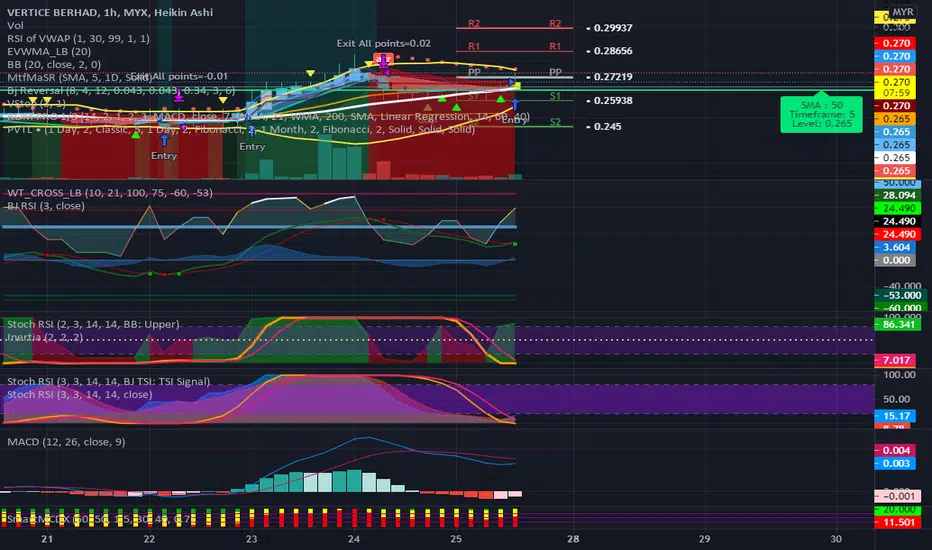Viewport: 932px width, 550px height.
Task: Select the Vol indicator legend
Action: 15,25
